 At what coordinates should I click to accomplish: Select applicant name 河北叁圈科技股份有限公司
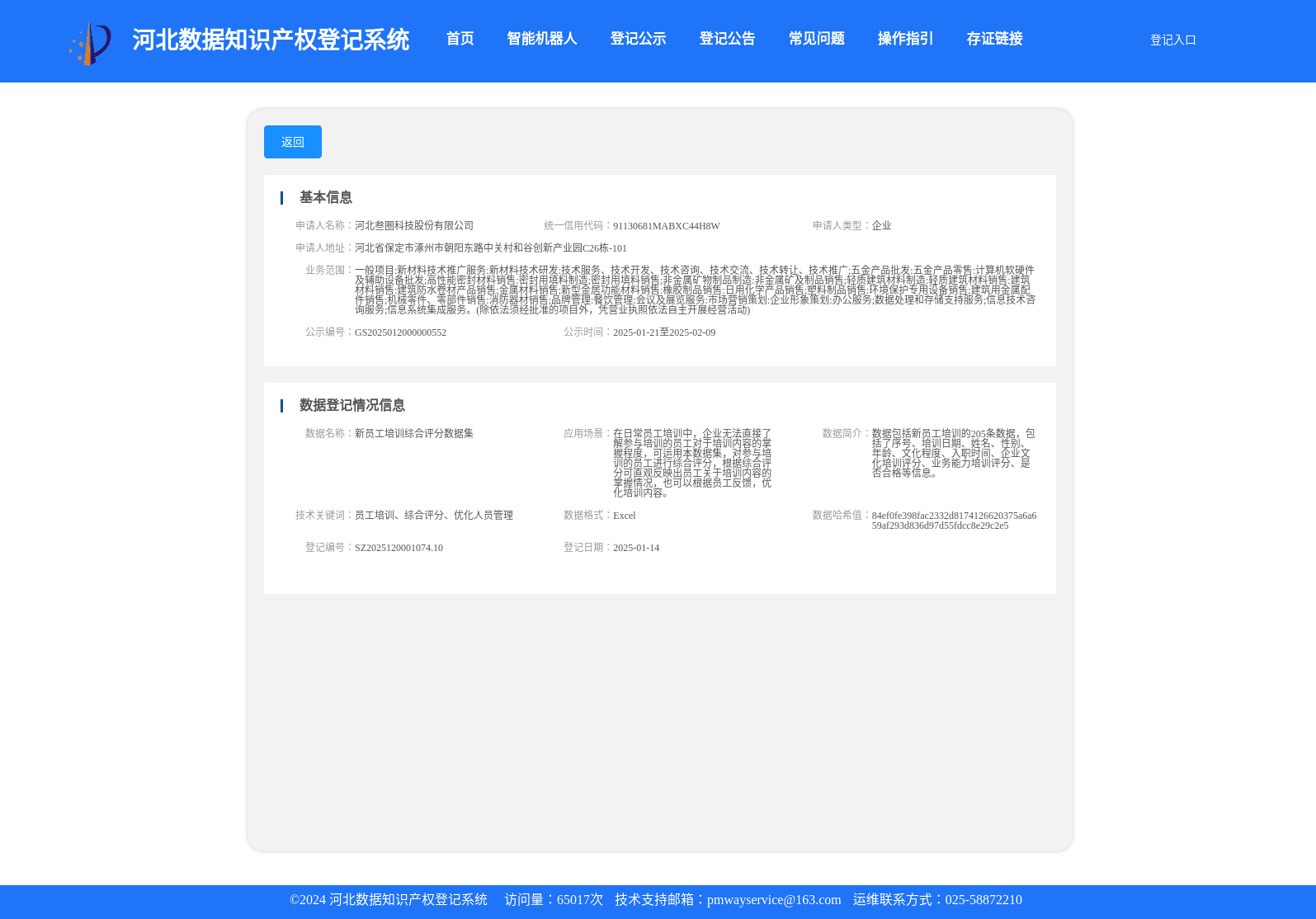coord(414,226)
